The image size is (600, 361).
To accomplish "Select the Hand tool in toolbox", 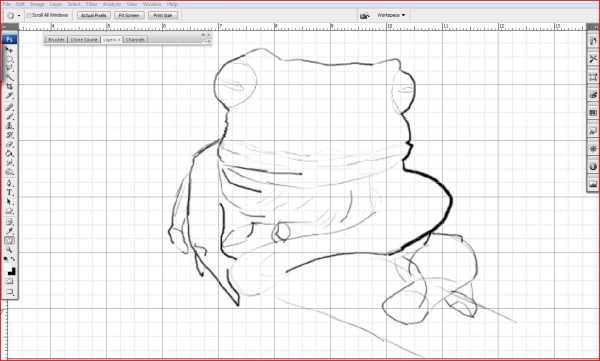I will pyautogui.click(x=9, y=240).
